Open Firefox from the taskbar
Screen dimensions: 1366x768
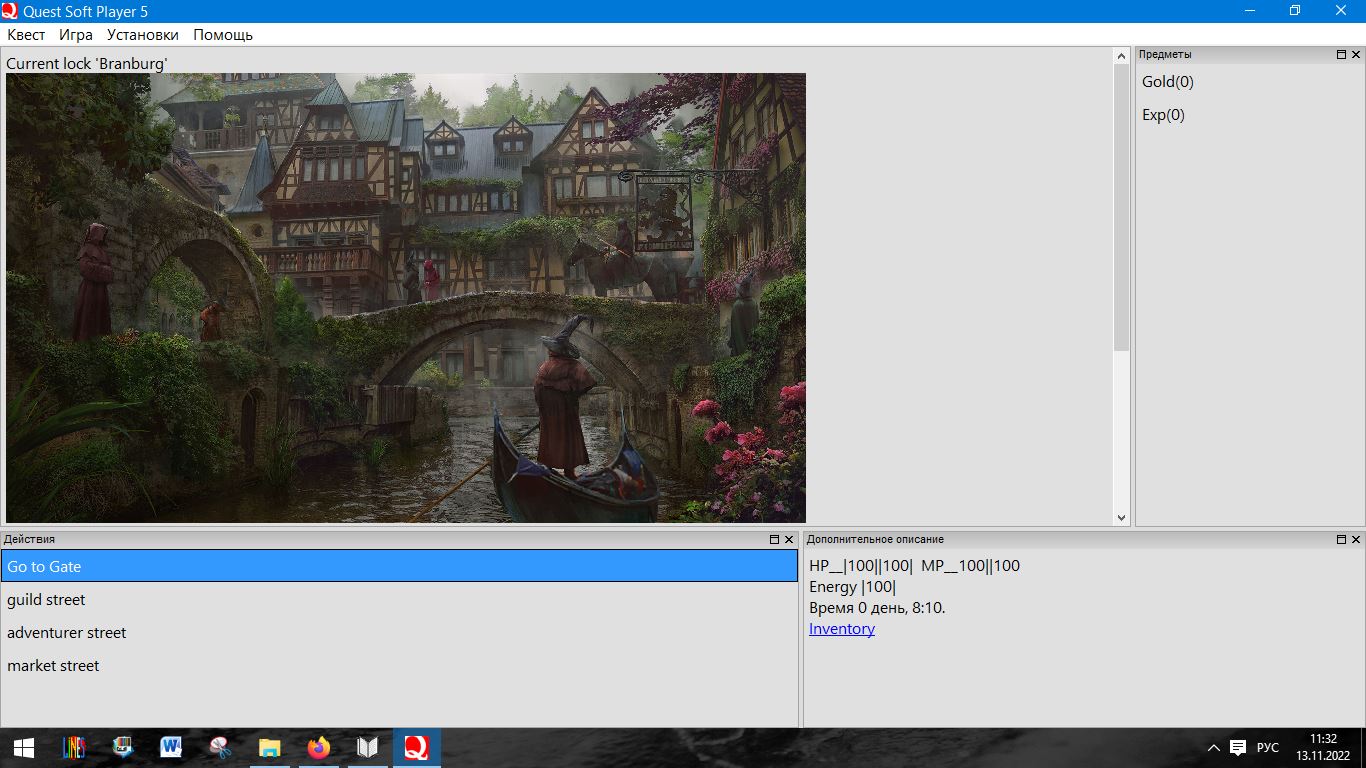click(x=319, y=748)
